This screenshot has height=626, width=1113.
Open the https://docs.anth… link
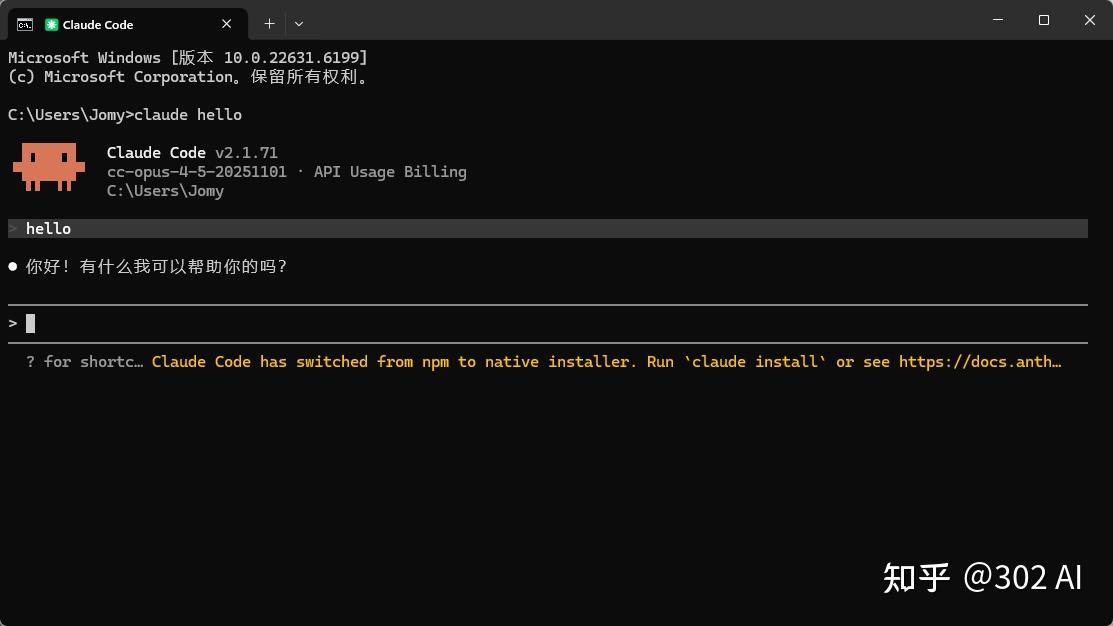(979, 362)
